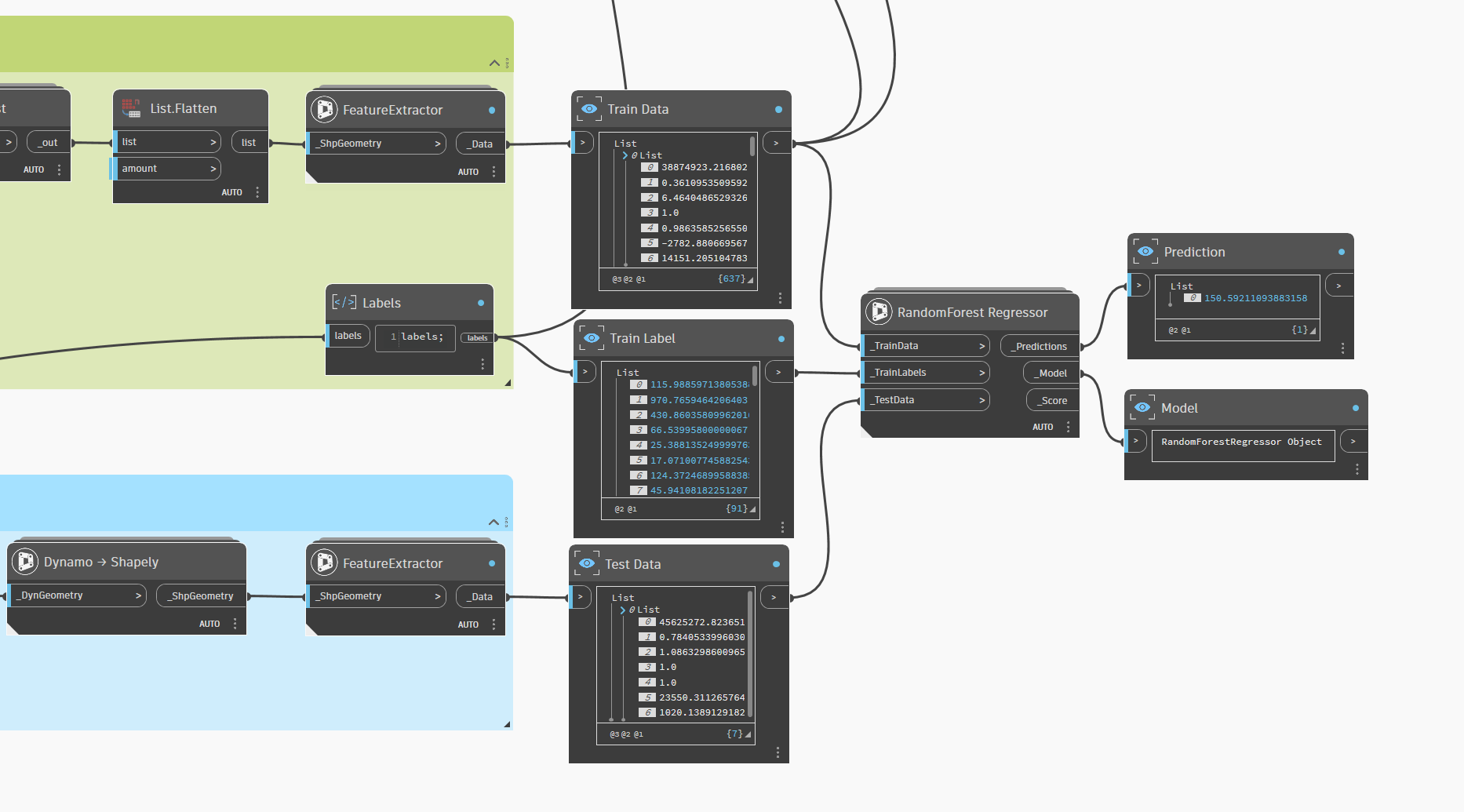Image resolution: width=1464 pixels, height=812 pixels.
Task: Click Test Data list scrollbar
Action: point(750,654)
